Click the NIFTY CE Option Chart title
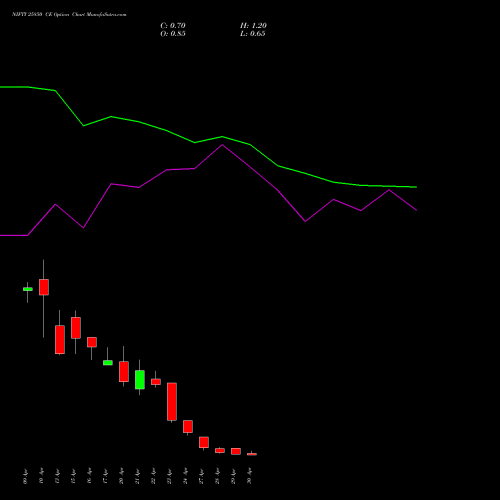 pyautogui.click(x=69, y=15)
